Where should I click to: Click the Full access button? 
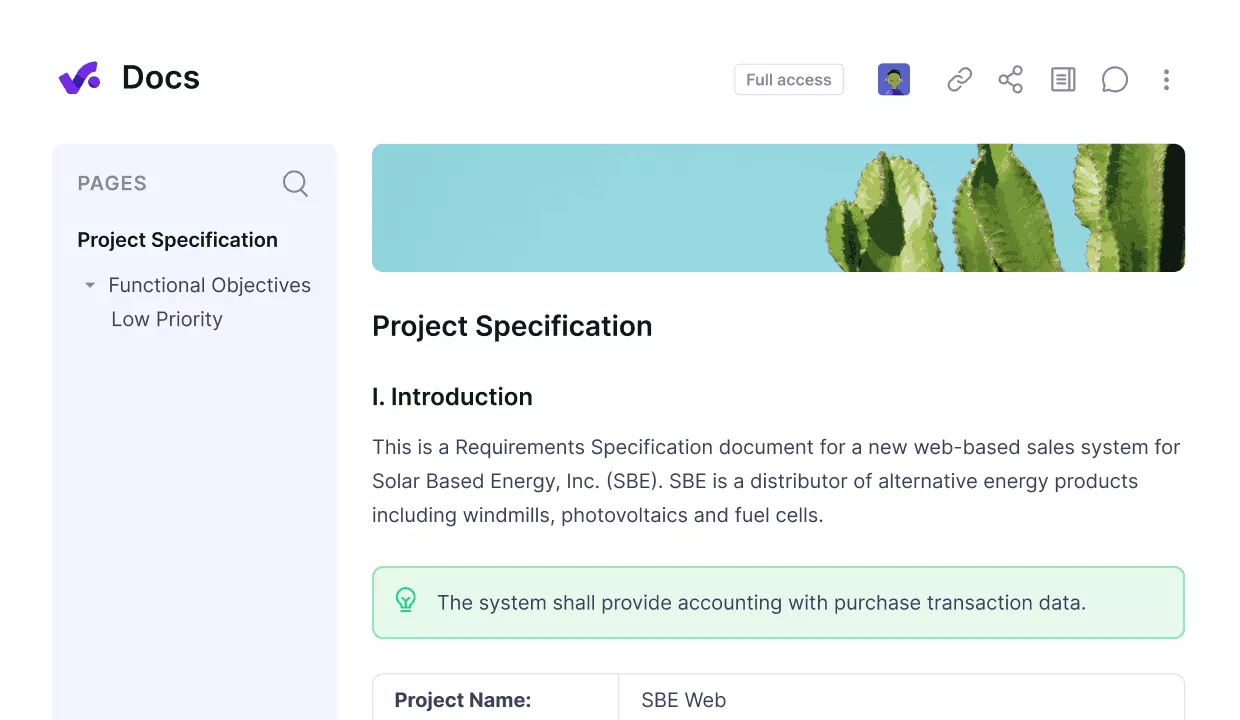tap(788, 79)
